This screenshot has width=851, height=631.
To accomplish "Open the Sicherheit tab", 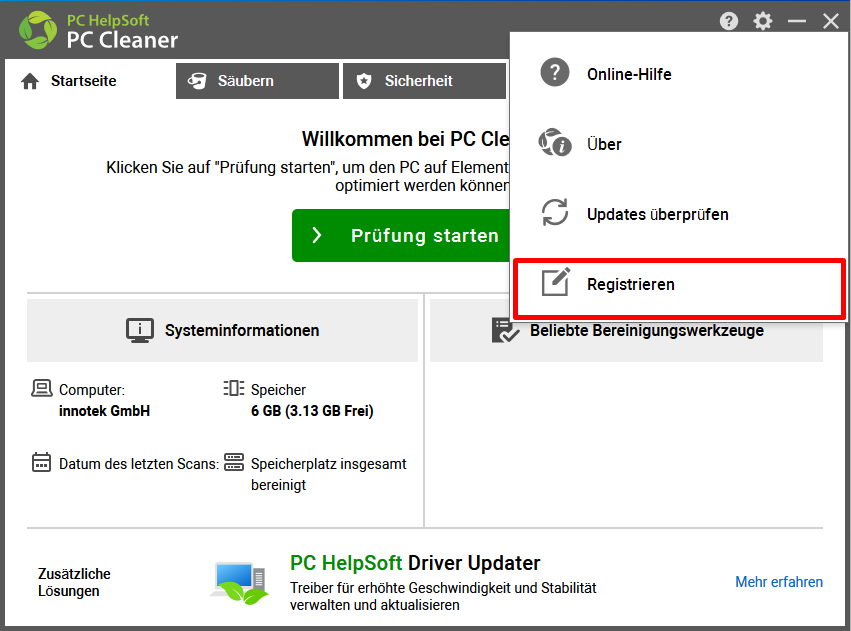I will 424,81.
